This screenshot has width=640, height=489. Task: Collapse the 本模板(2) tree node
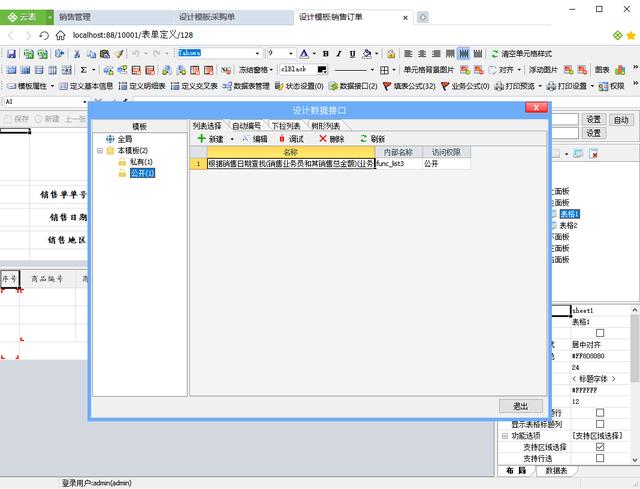100,150
